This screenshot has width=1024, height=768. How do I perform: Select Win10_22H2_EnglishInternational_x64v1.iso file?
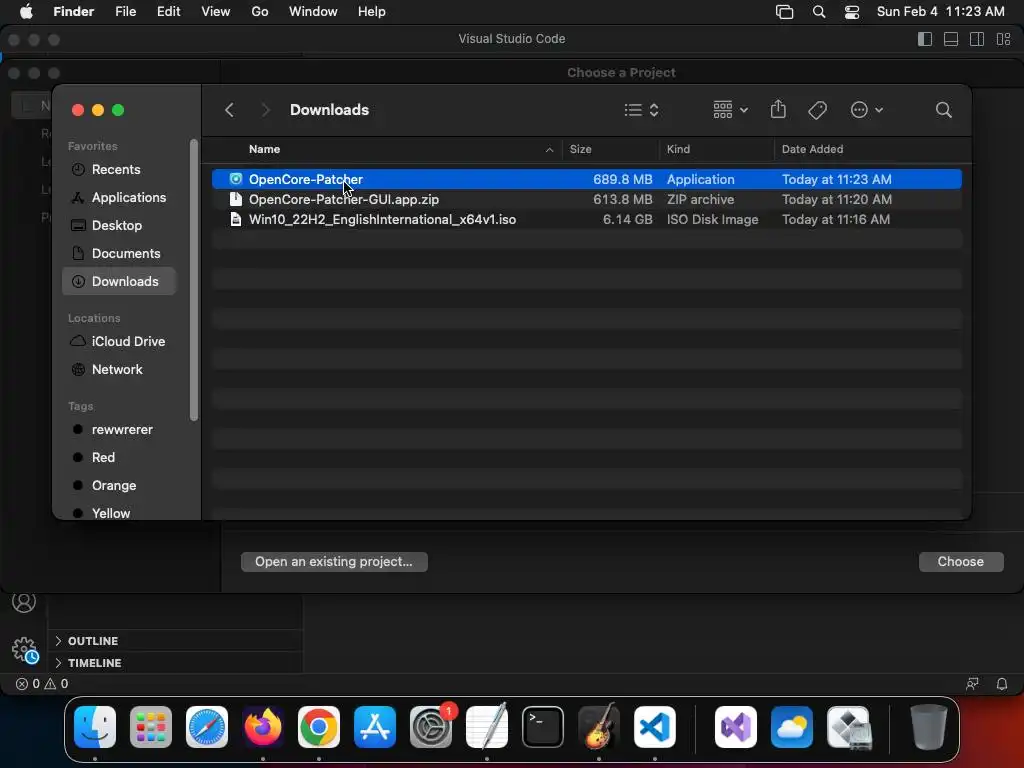(586, 219)
